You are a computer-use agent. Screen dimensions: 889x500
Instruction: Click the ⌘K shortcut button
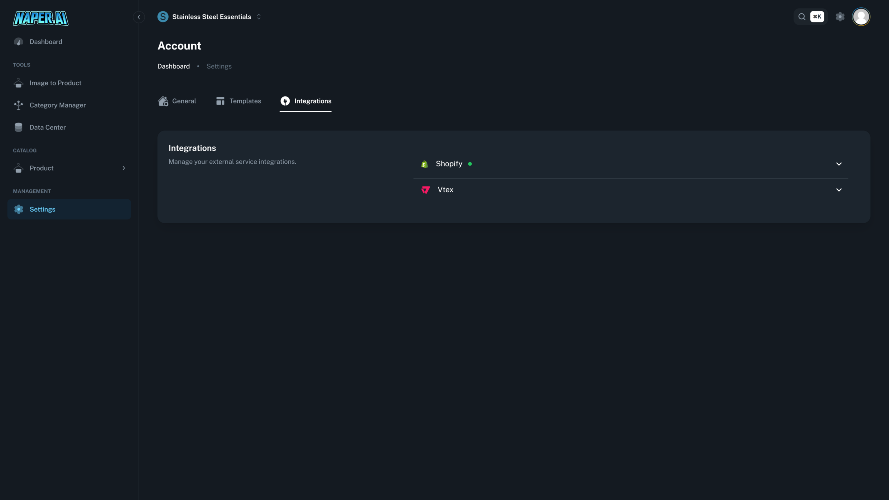pyautogui.click(x=817, y=17)
